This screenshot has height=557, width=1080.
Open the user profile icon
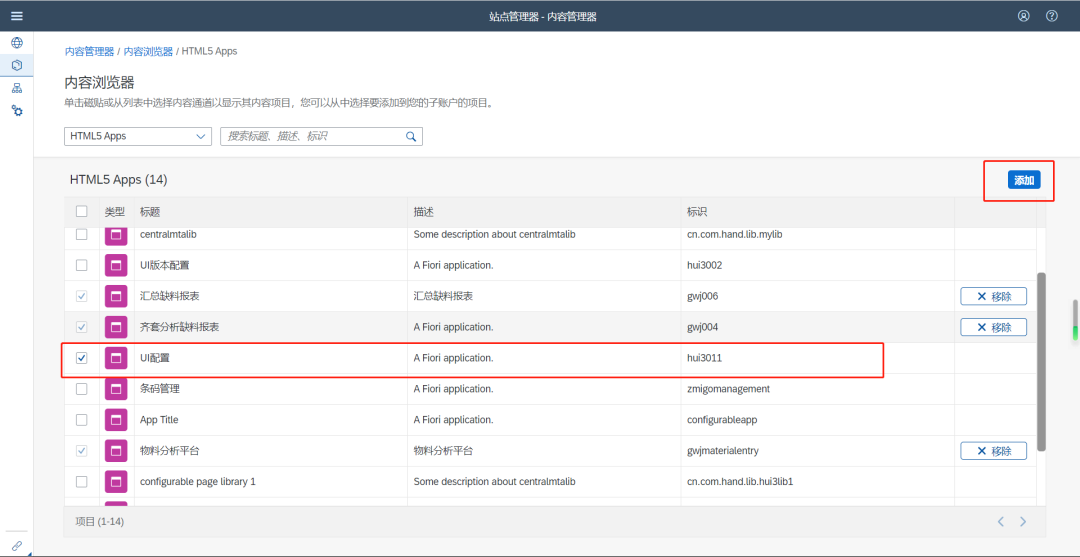coord(1024,16)
